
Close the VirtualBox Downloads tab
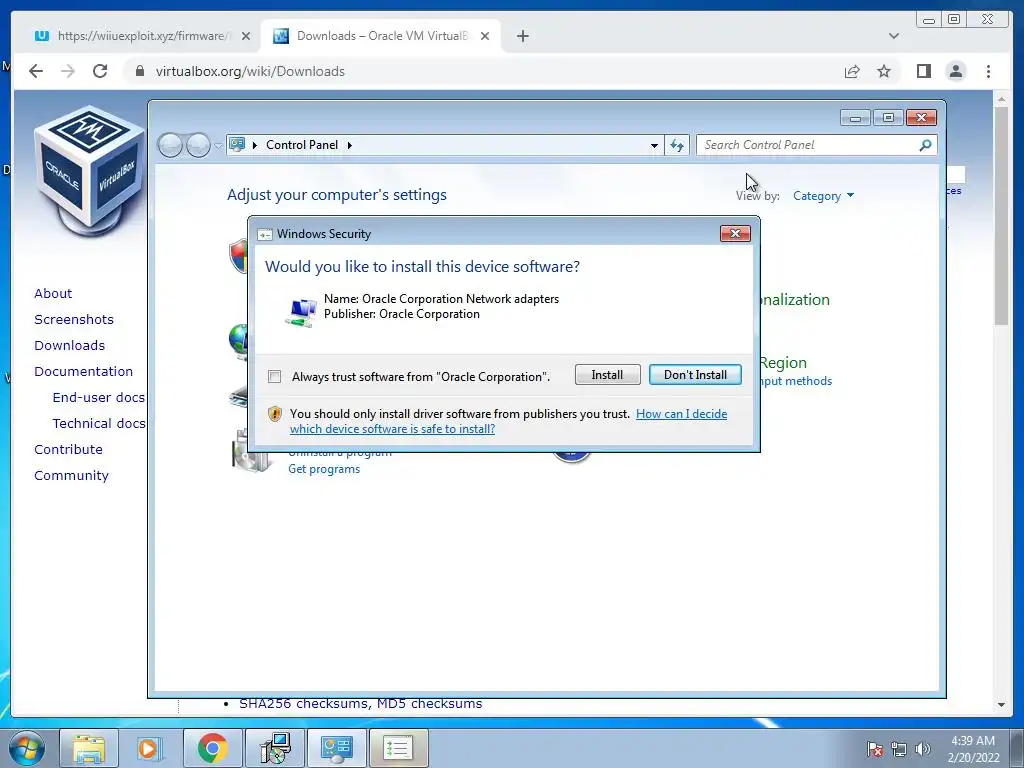click(485, 36)
